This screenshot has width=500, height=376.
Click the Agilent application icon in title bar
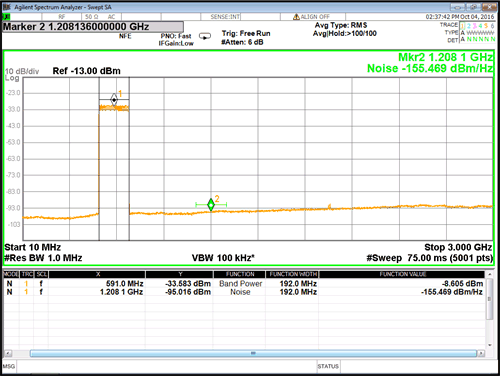[x=7, y=7]
